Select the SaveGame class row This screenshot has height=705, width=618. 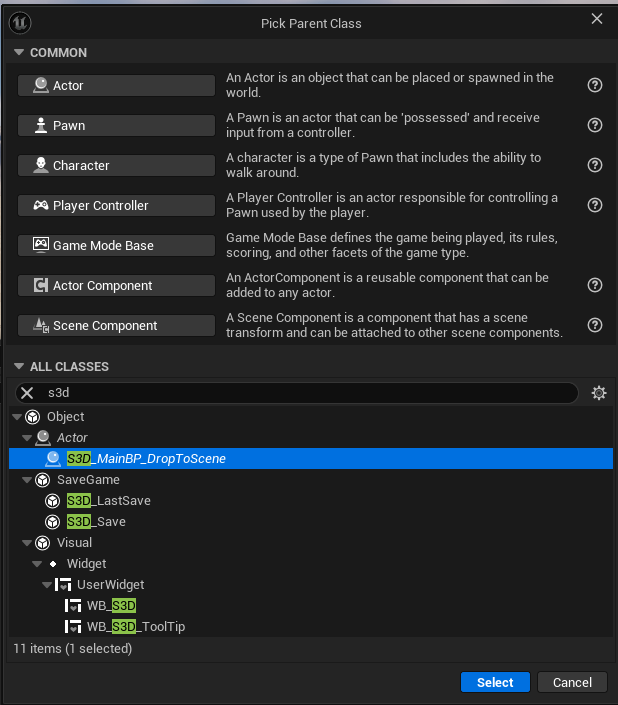(311, 480)
